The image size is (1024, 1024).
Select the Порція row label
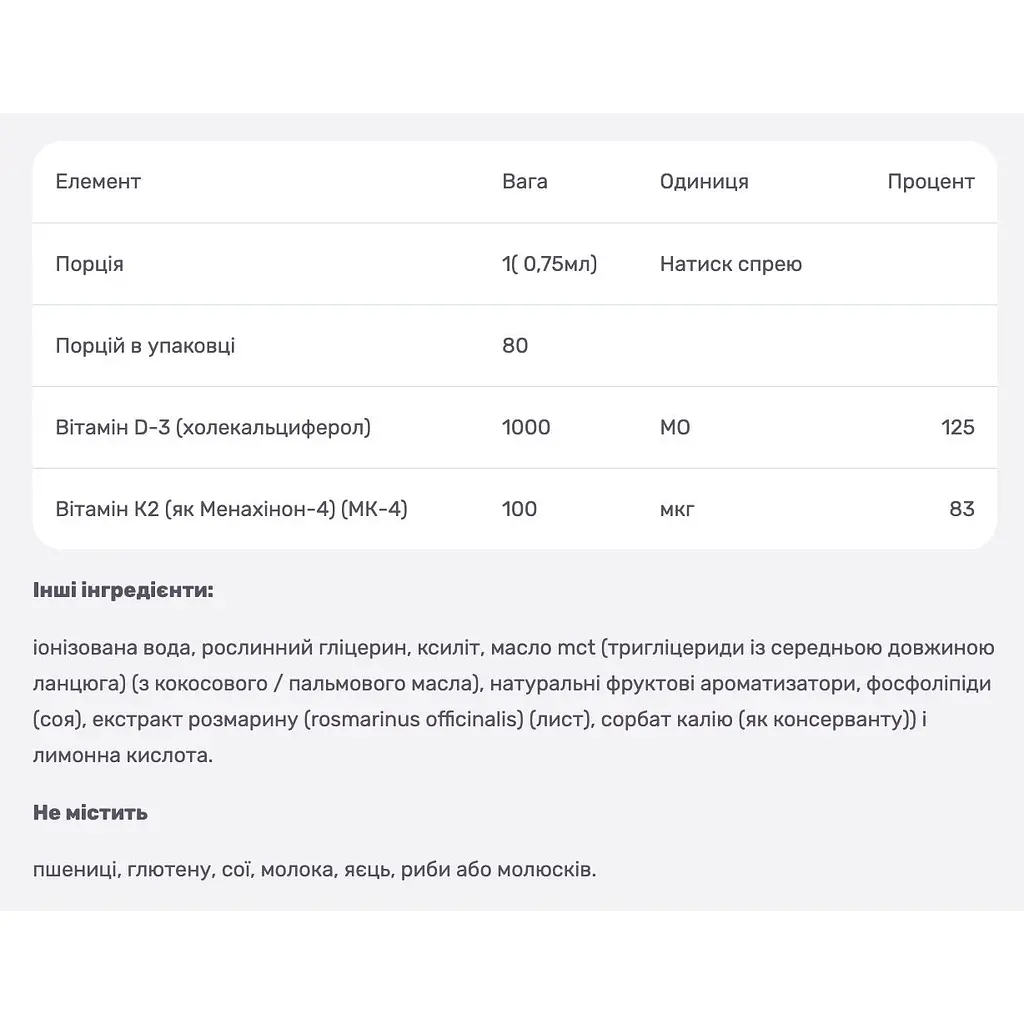(x=89, y=264)
